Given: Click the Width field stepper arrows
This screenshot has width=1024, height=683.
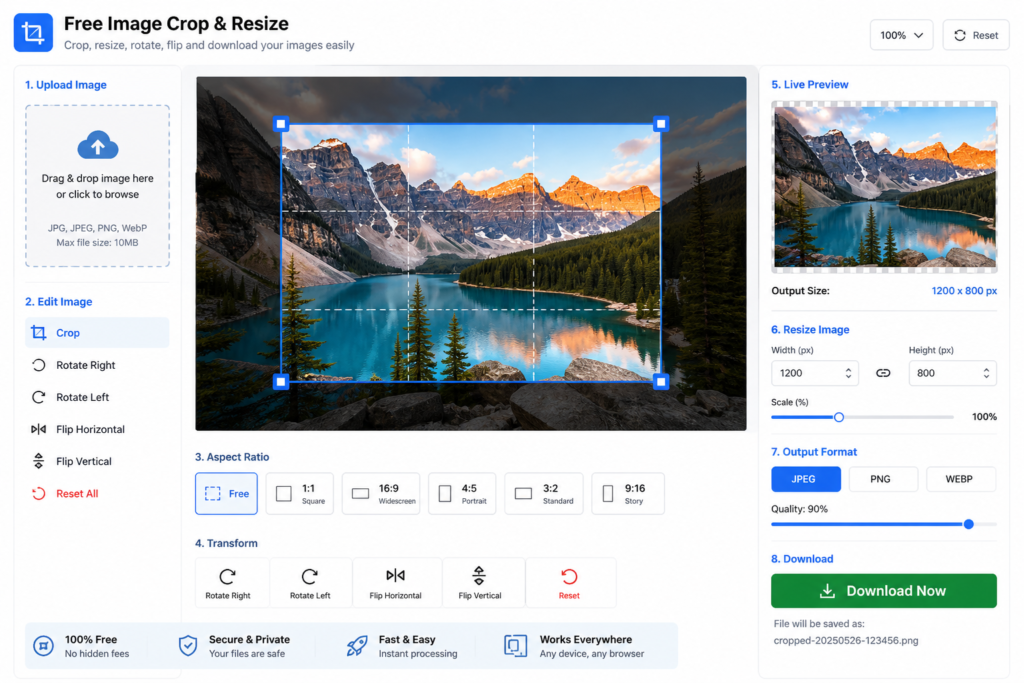Looking at the screenshot, I should 848,373.
